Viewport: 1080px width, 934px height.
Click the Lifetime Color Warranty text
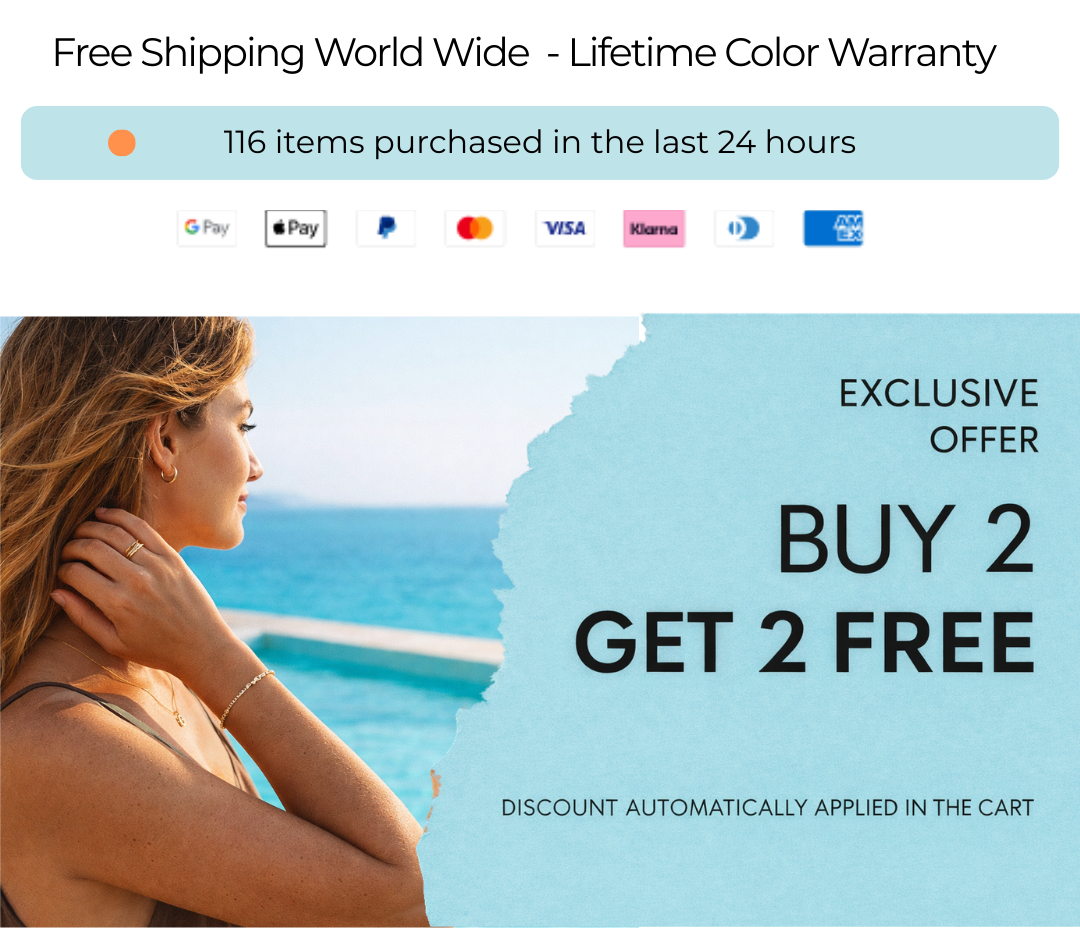click(x=782, y=53)
